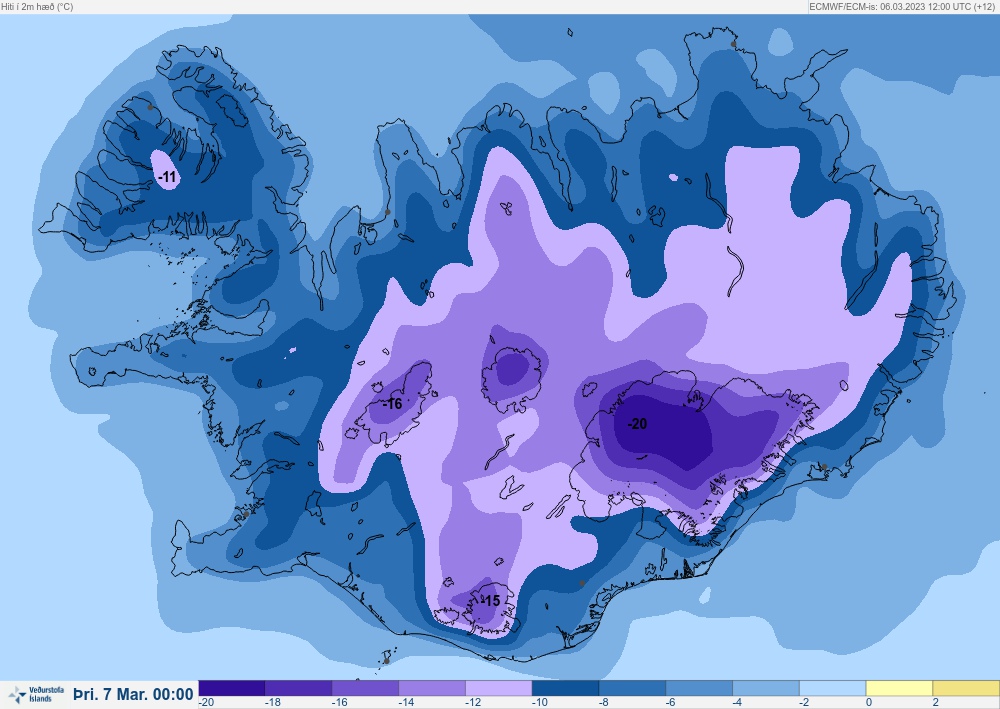Click the station dot on the northeast peninsula tip
Image resolution: width=1000 pixels, height=709 pixels.
click(733, 44)
